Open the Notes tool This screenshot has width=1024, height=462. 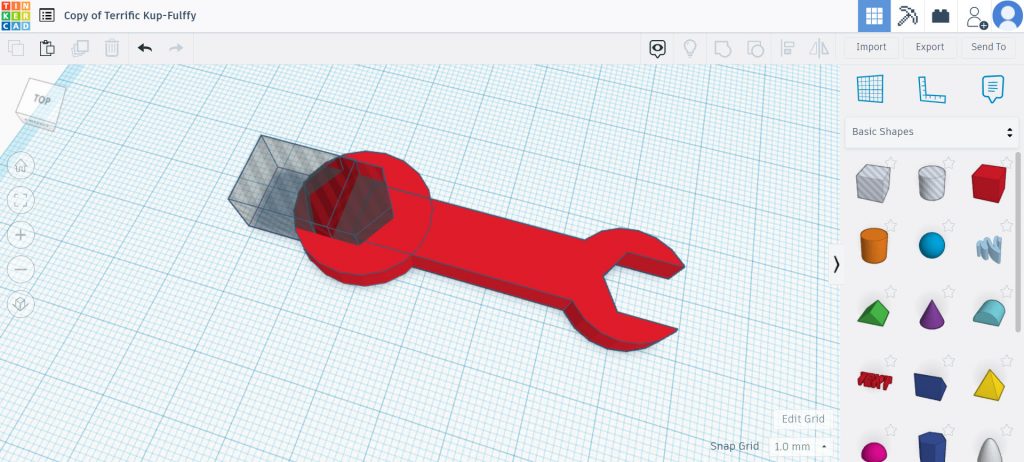(991, 89)
